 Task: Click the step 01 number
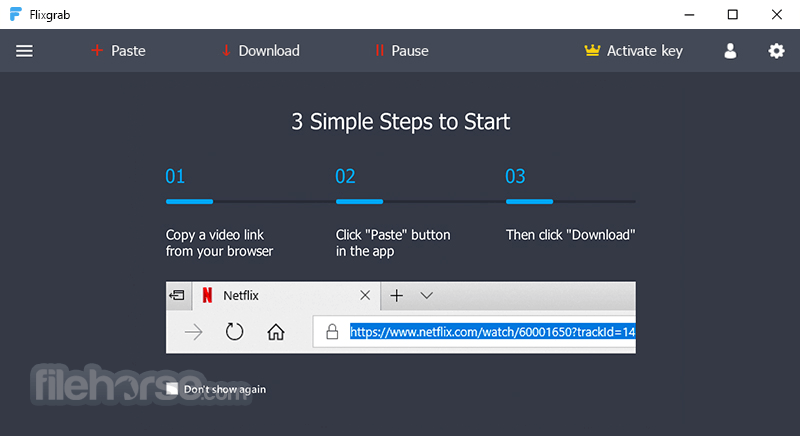[175, 176]
